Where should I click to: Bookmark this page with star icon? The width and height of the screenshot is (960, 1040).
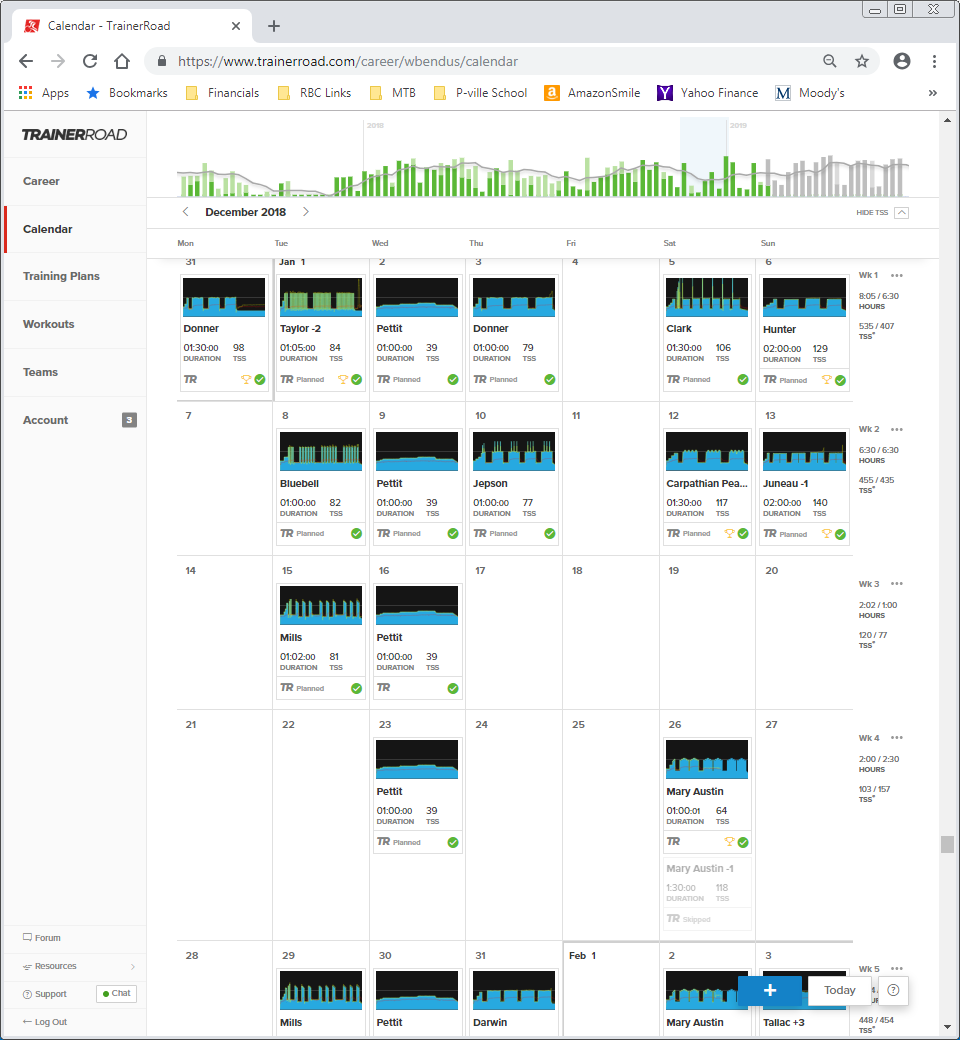point(862,61)
